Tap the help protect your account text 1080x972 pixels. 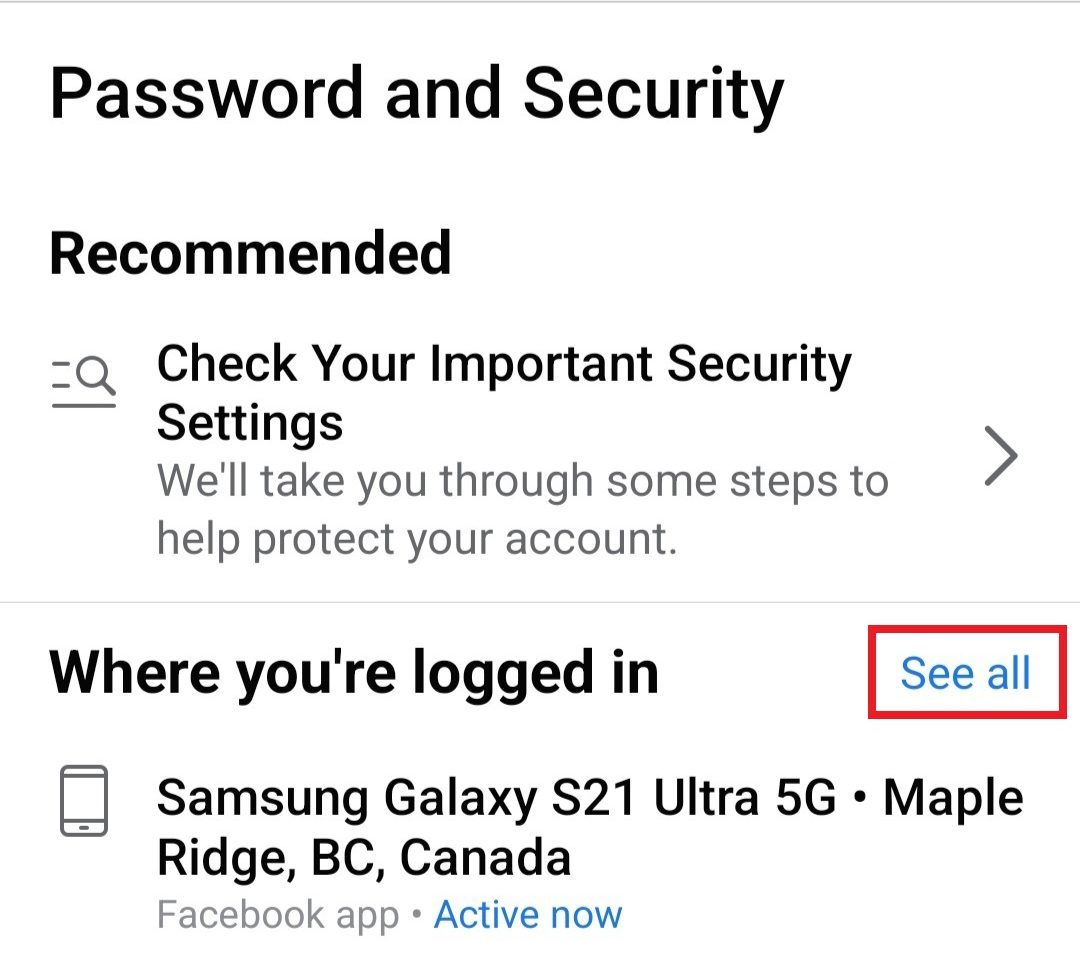417,538
